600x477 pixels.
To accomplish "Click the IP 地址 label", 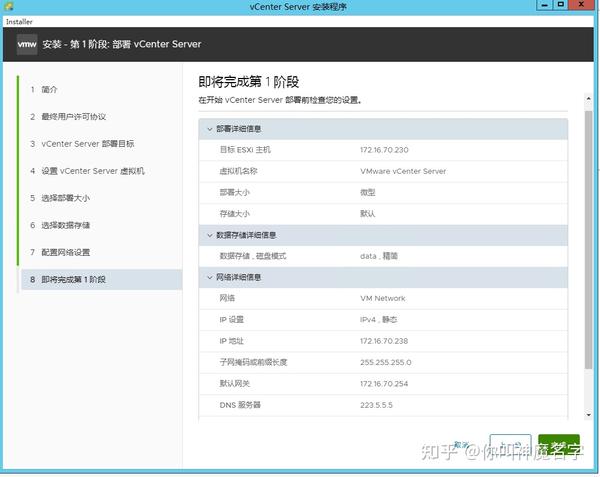I will (x=232, y=341).
